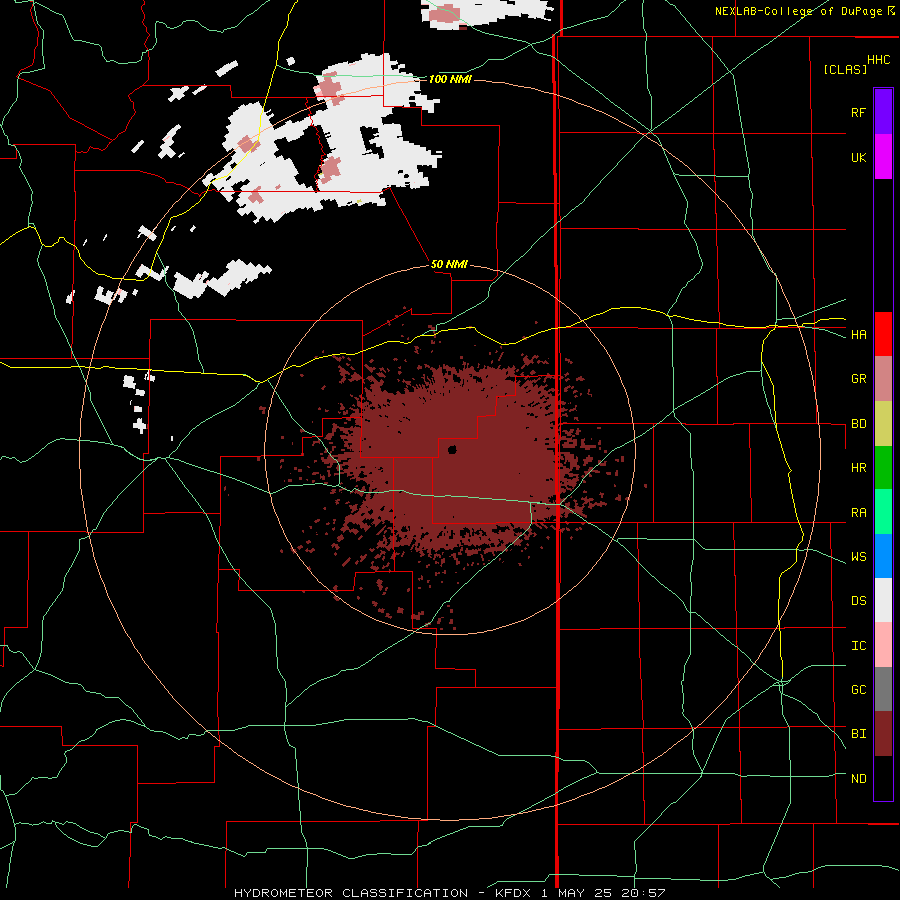Click the RA light green legend swatch
900x900 pixels.
(883, 512)
